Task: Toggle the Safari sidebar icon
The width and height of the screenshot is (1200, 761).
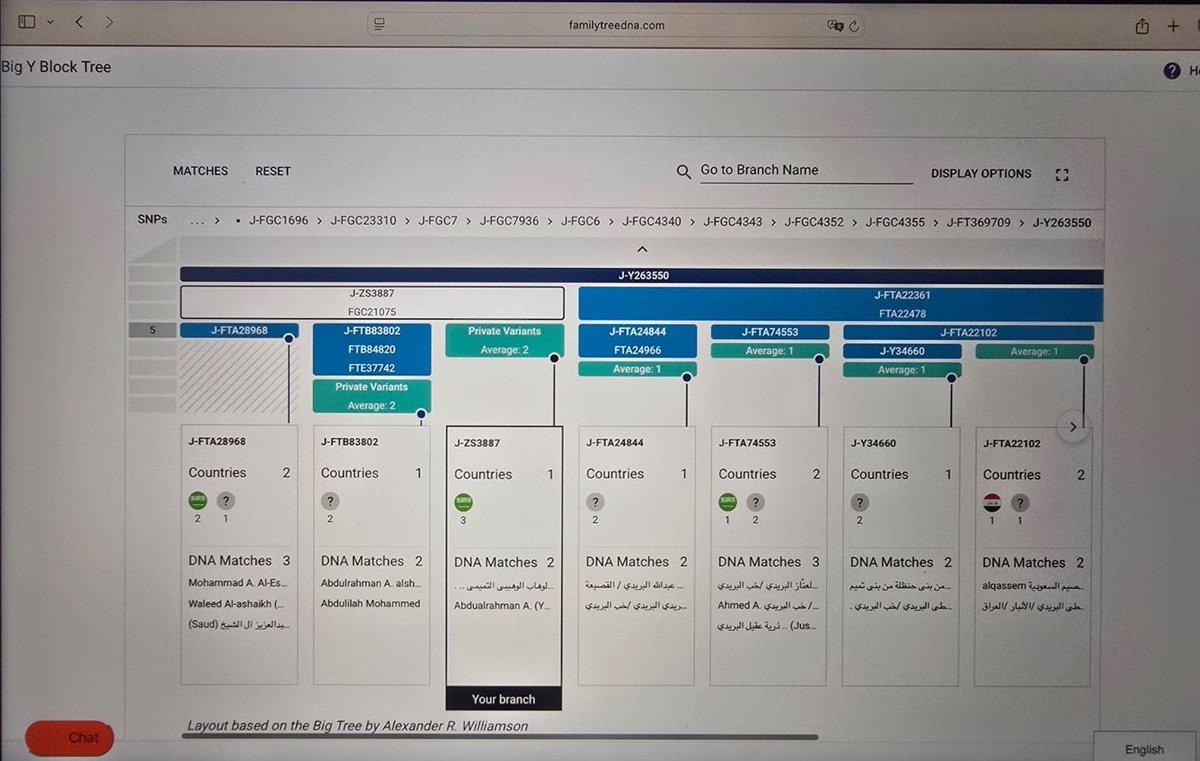Action: click(27, 22)
